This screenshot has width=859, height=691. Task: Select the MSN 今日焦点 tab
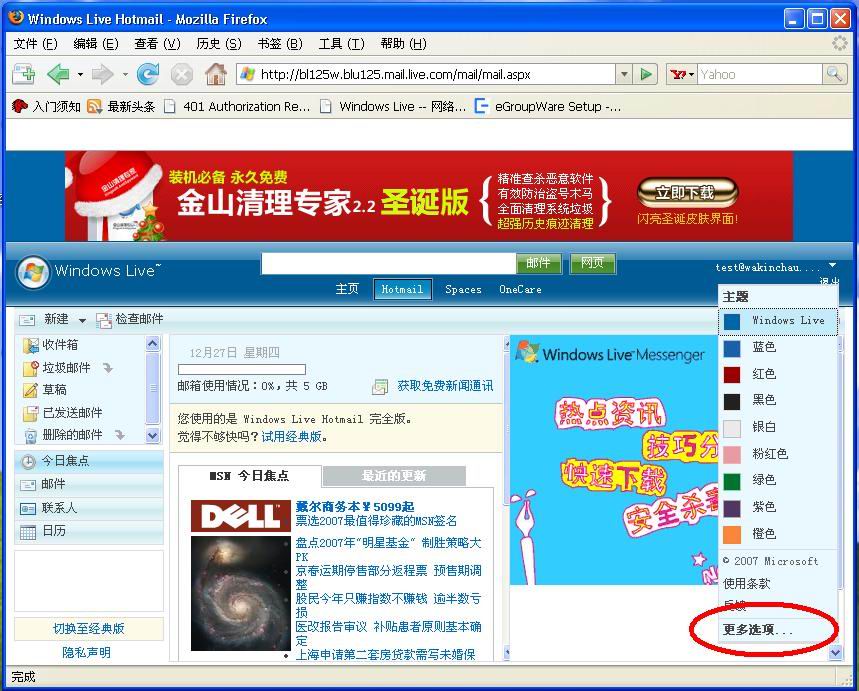tap(250, 476)
